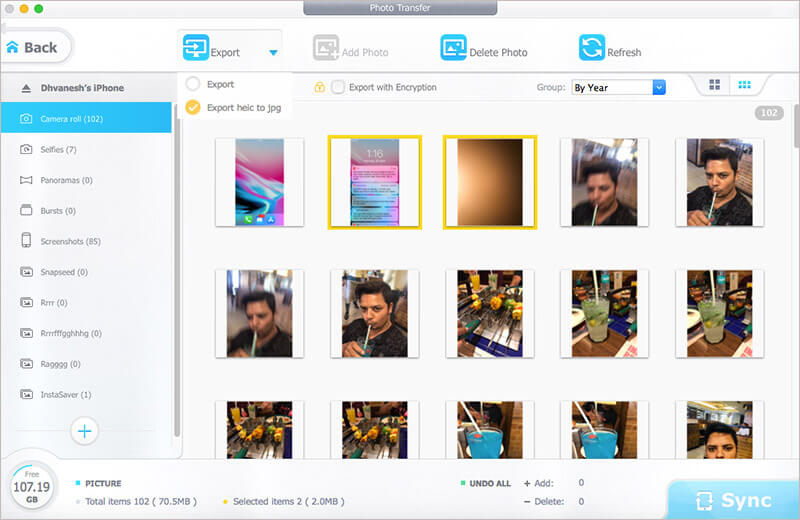Viewport: 800px width, 520px height.
Task: Click the Export toolbar icon
Action: coord(196,47)
